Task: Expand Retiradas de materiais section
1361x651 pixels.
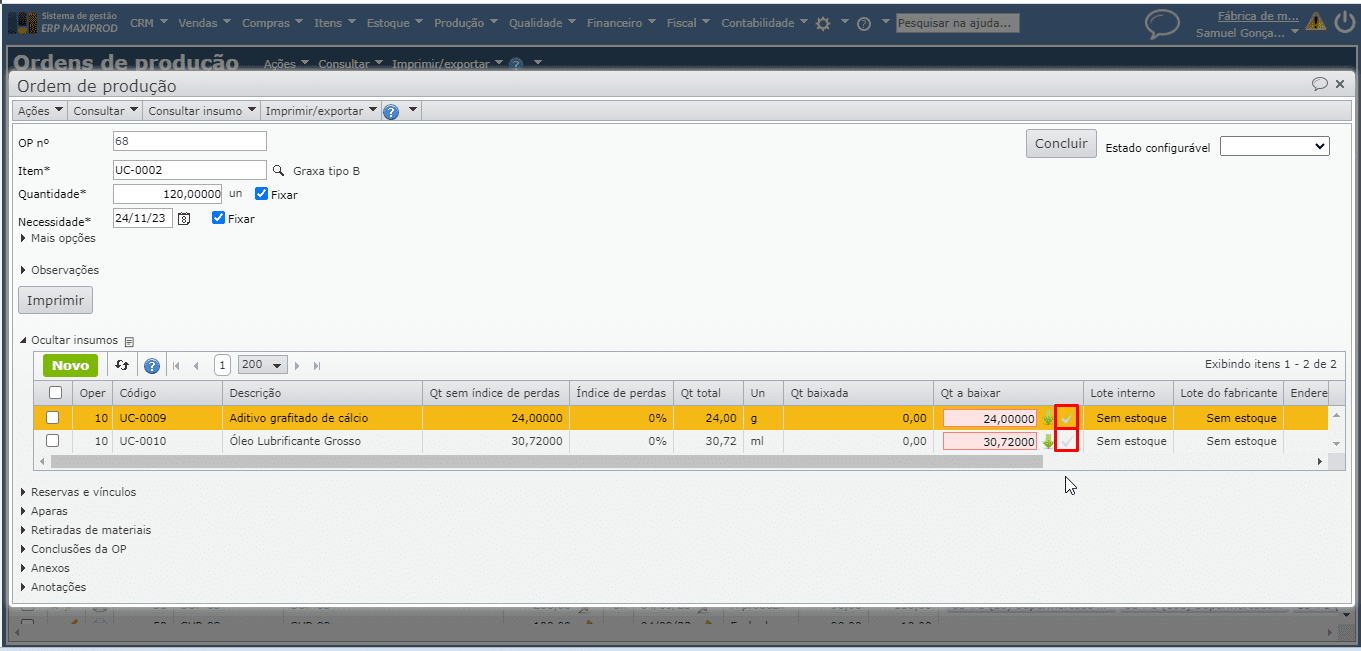Action: (85, 530)
